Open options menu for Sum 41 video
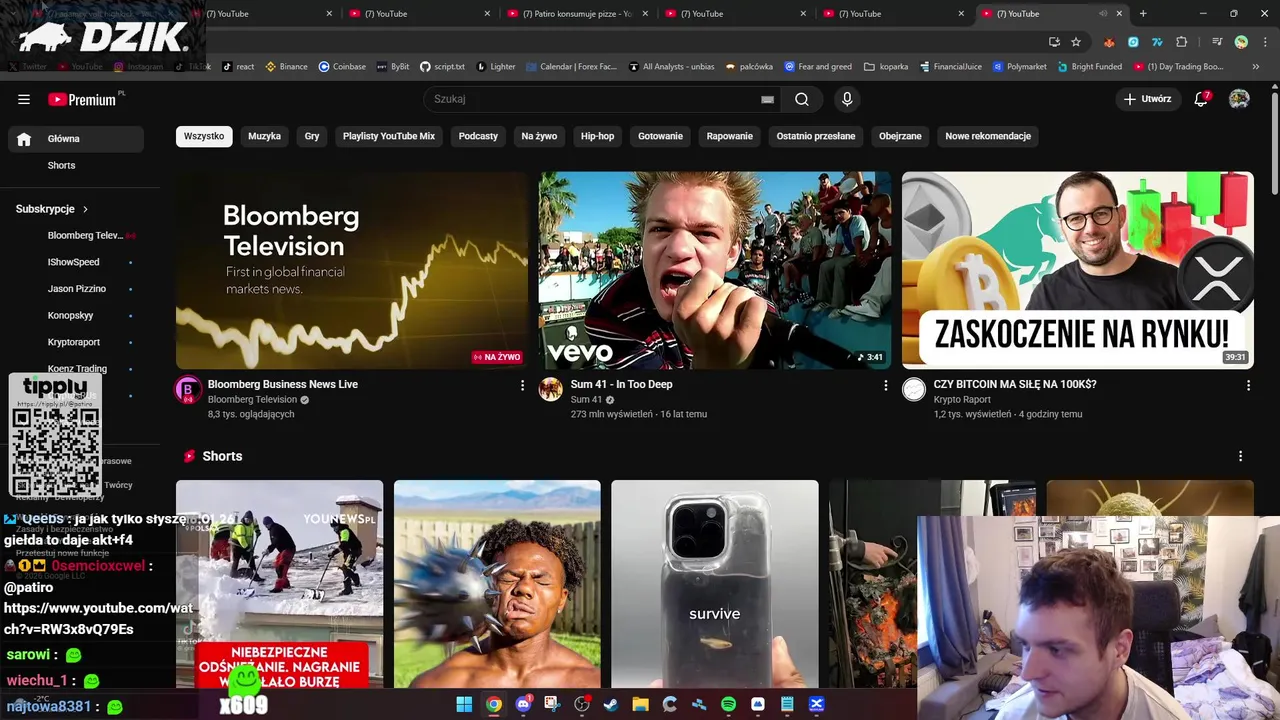The image size is (1280, 720). click(885, 385)
